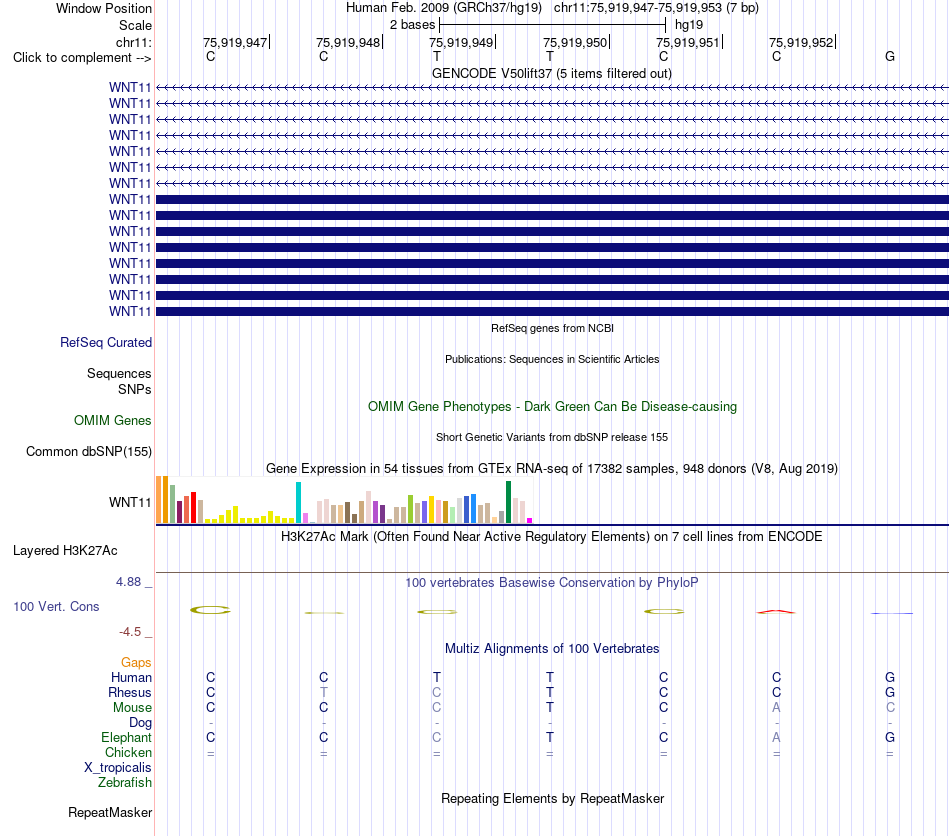Click the Zebrafish alignment row label
This screenshot has width=950, height=836.
[x=125, y=783]
